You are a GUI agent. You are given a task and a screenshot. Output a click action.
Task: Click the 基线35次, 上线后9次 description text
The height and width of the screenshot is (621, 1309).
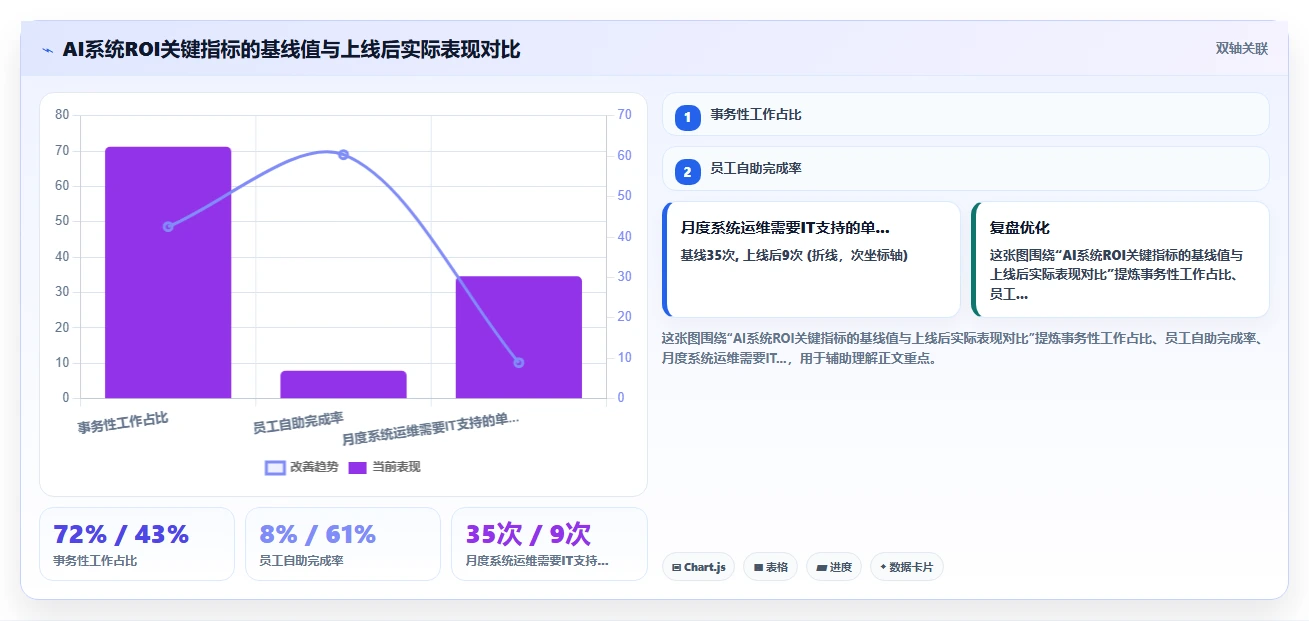pos(794,255)
